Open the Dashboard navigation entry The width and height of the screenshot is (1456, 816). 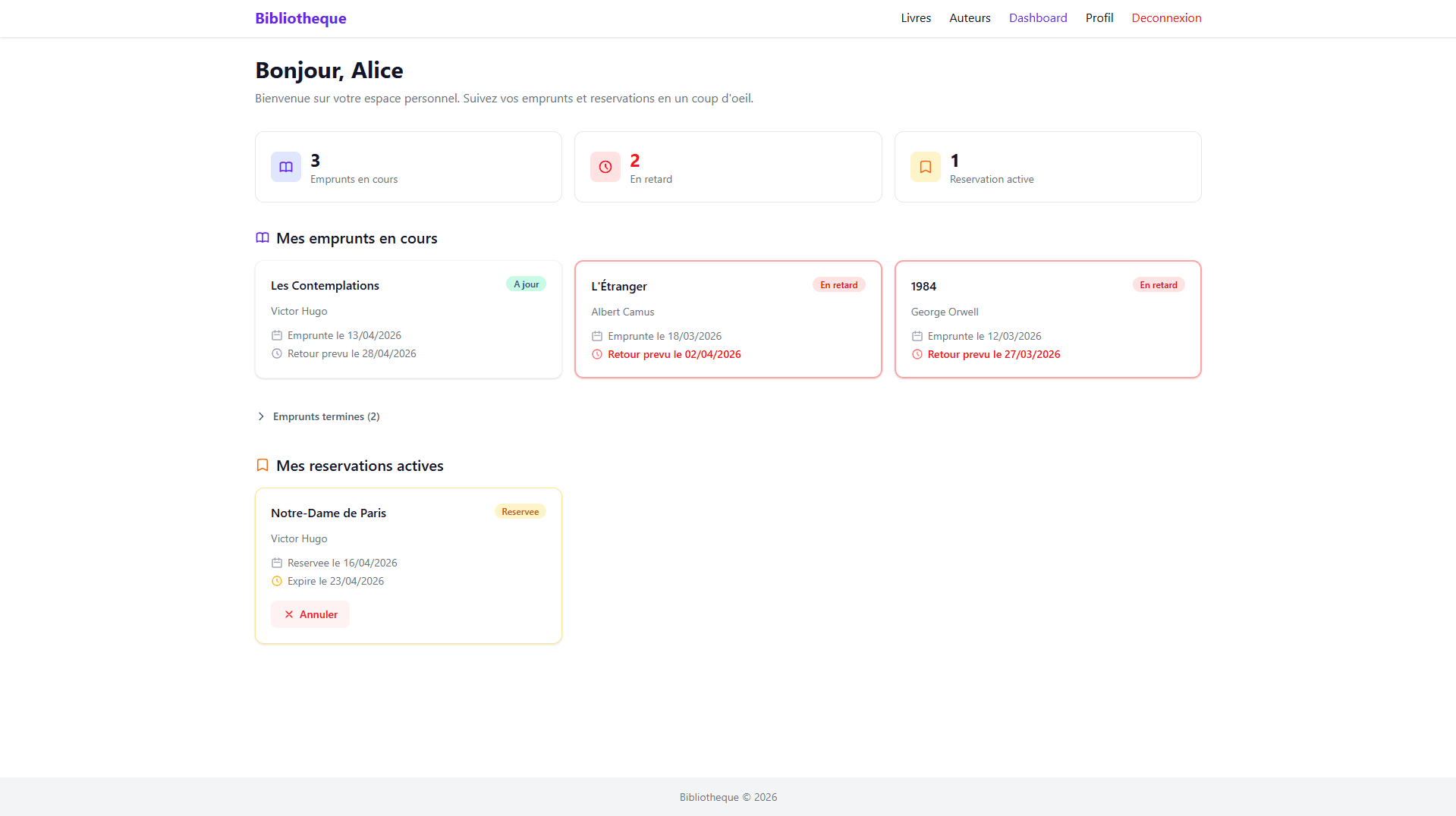coord(1038,17)
